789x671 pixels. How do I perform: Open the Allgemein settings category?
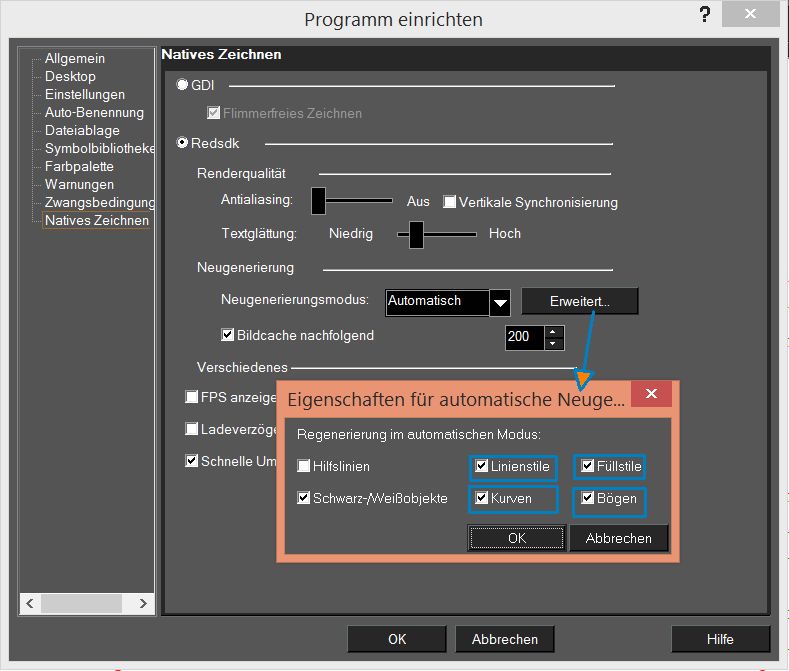(74, 58)
